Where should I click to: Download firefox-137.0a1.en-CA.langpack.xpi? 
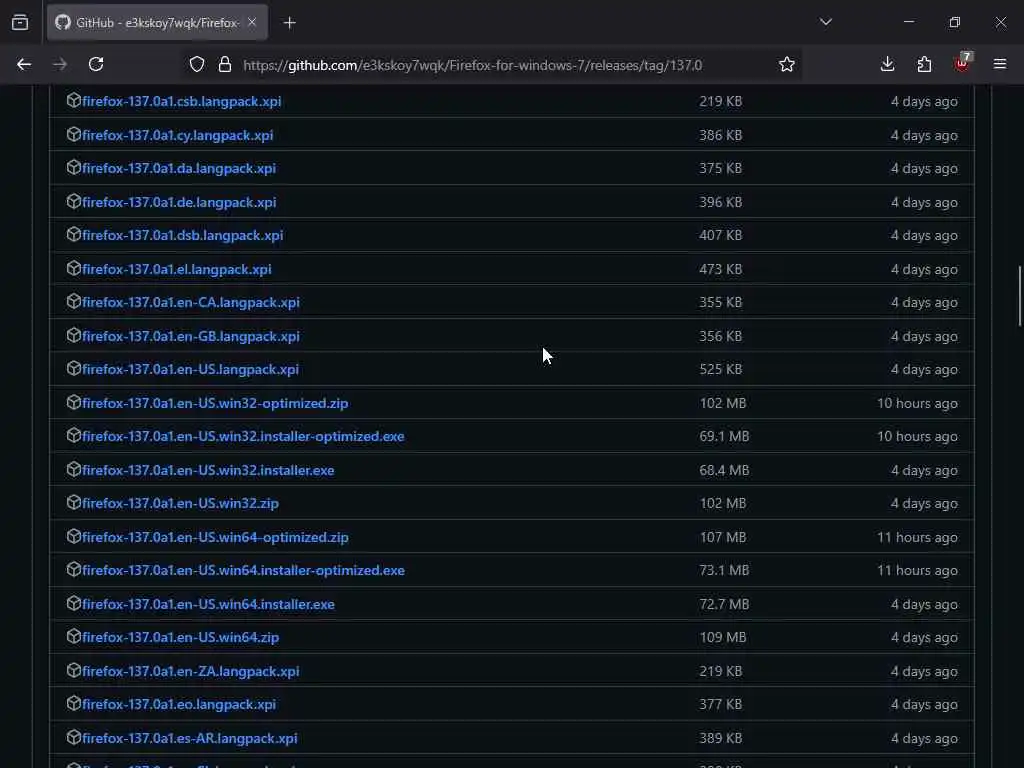coord(191,303)
